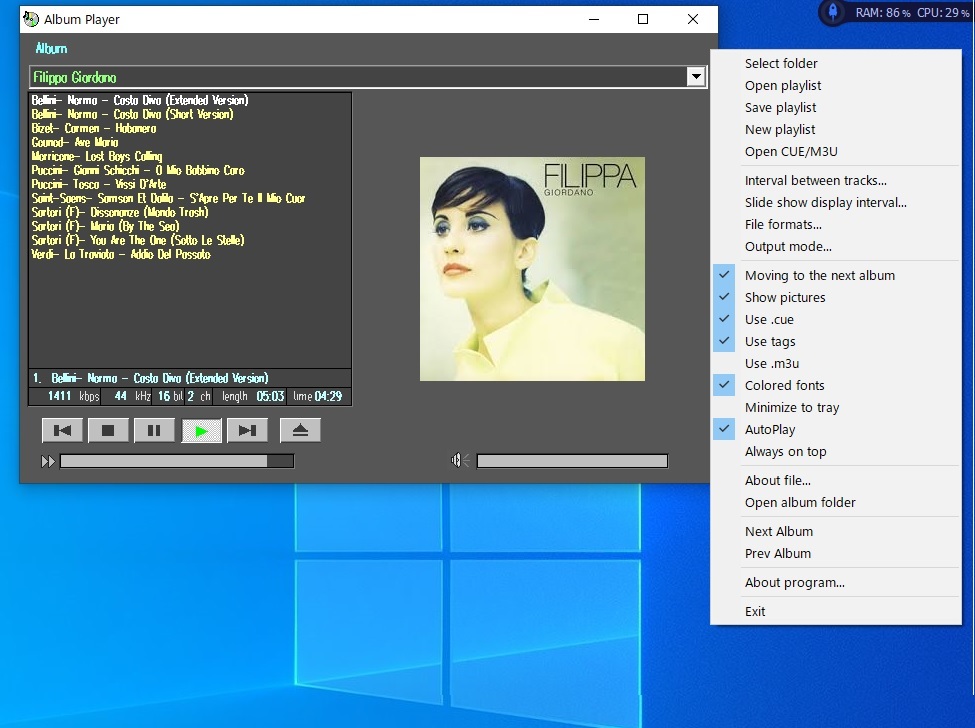Viewport: 975px width, 728px height.
Task: Click the Album Player icon in the title bar
Action: click(29, 19)
